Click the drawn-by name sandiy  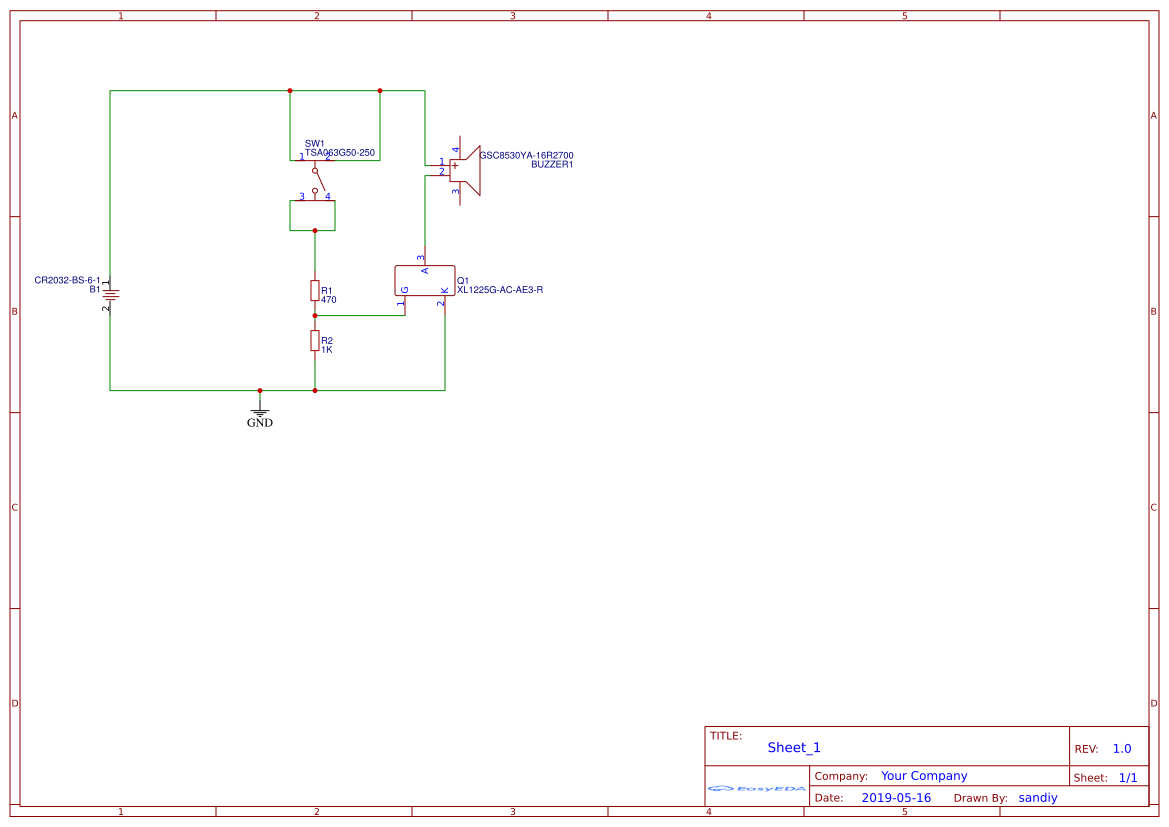[1037, 797]
